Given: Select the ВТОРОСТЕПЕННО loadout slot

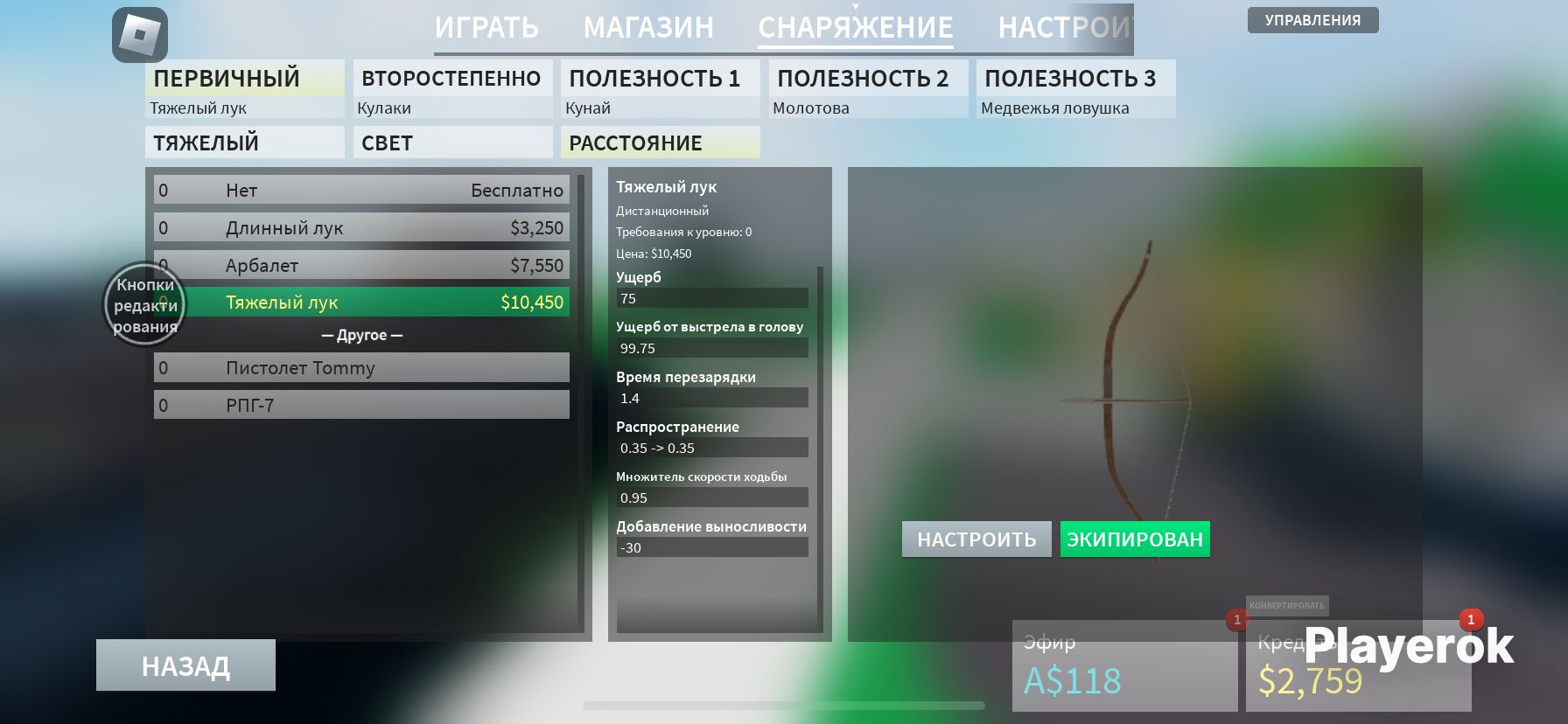Looking at the screenshot, I should 452,88.
